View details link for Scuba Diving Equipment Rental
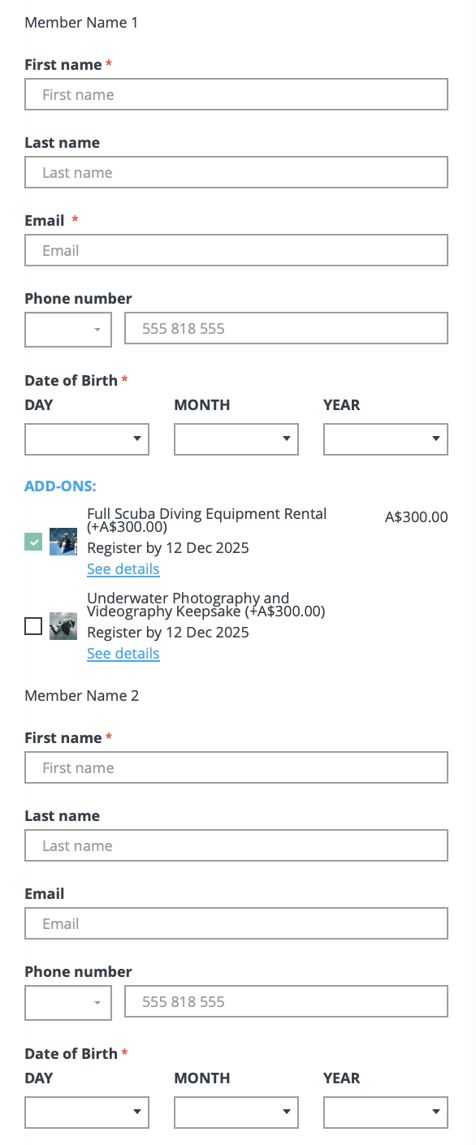The height and width of the screenshot is (1145, 476). [123, 569]
